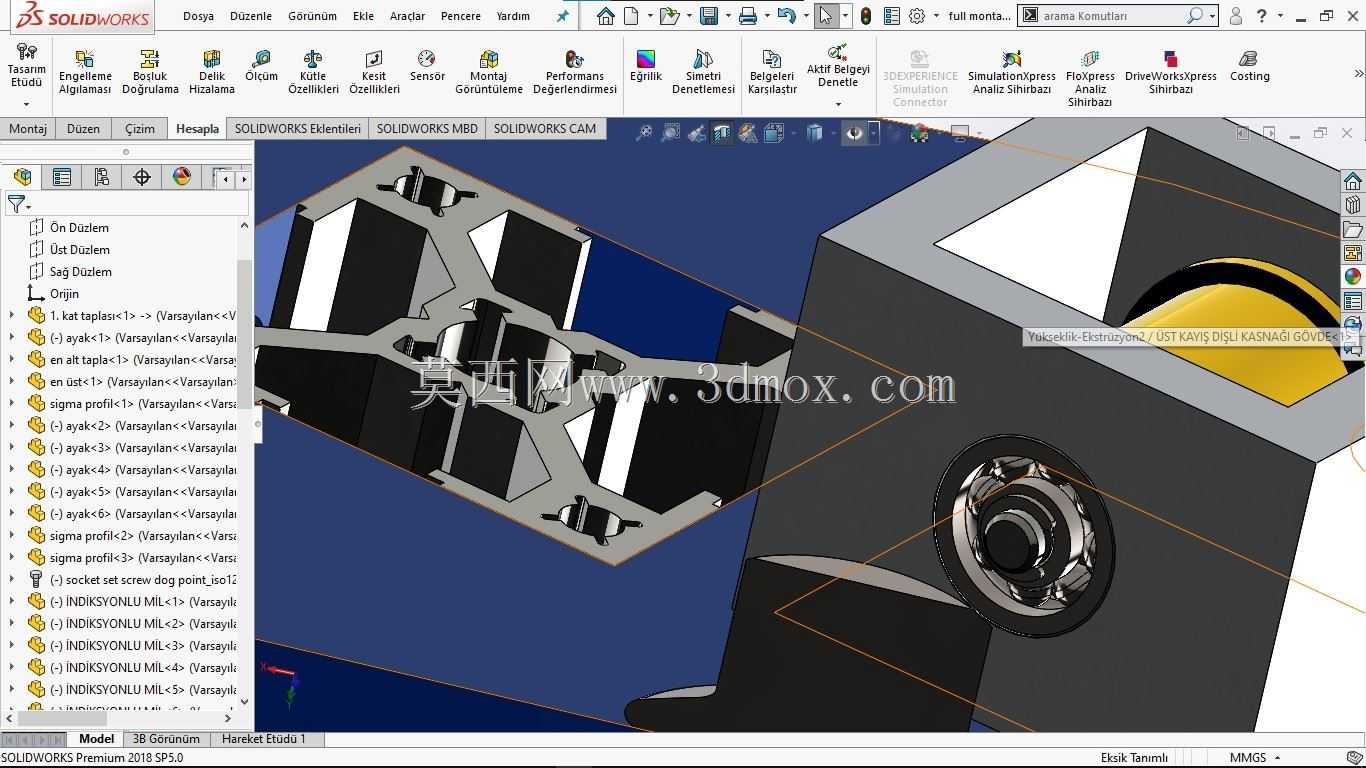Open Tasarım Etüdü tool
Viewport: 1366px width, 768px height.
[x=27, y=66]
